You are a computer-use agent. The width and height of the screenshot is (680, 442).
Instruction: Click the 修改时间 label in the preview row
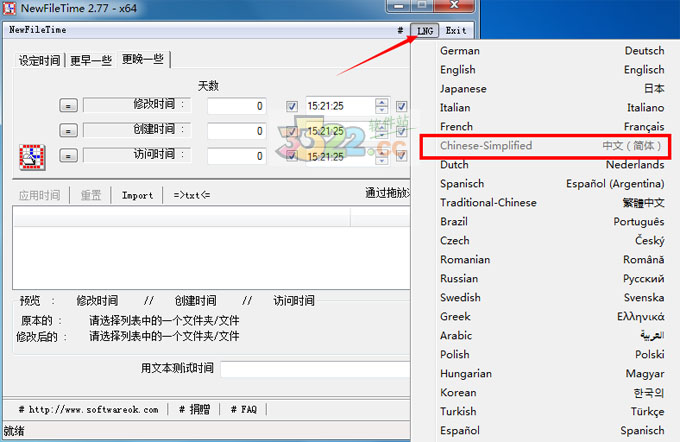(97, 301)
